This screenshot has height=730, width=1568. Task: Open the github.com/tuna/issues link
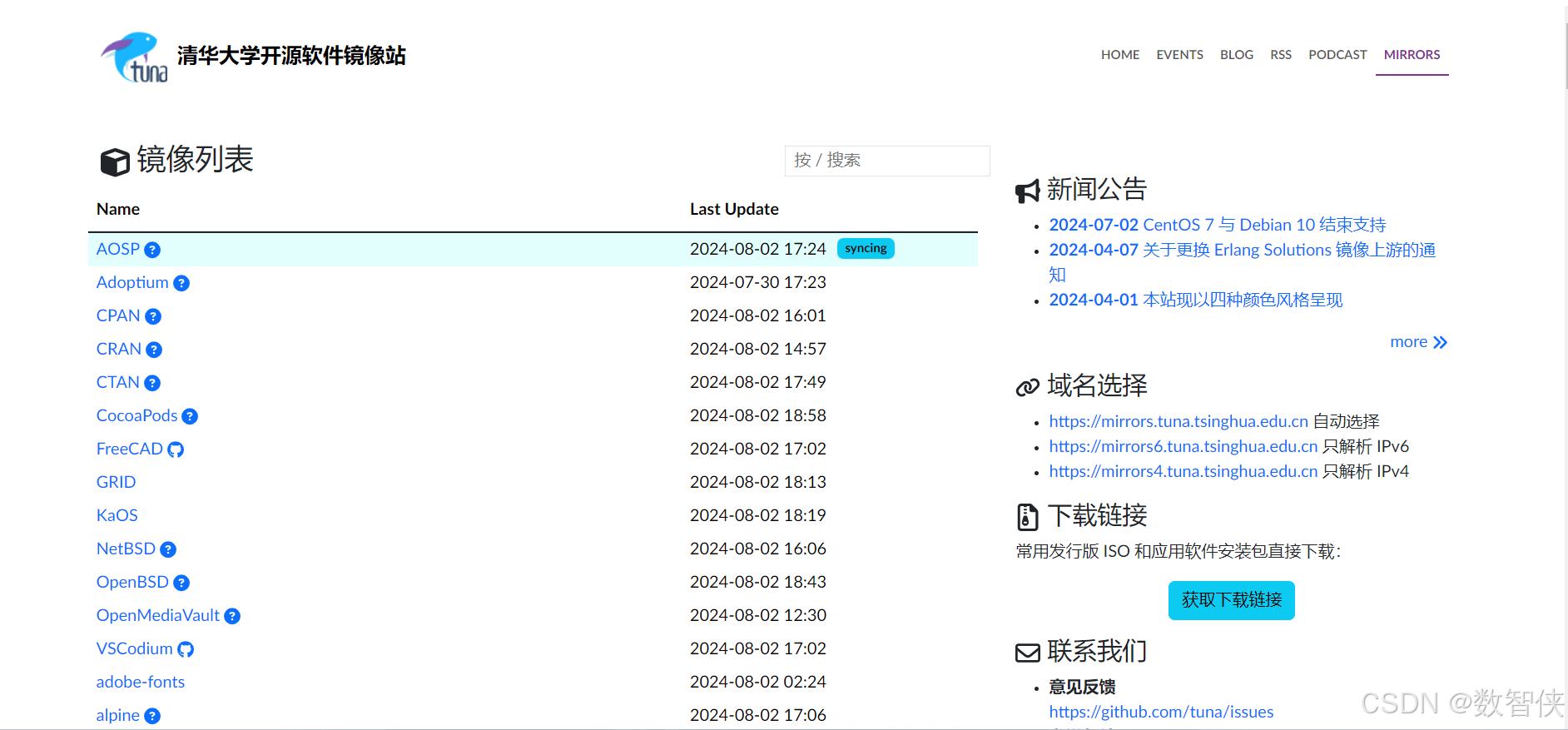click(x=1161, y=712)
